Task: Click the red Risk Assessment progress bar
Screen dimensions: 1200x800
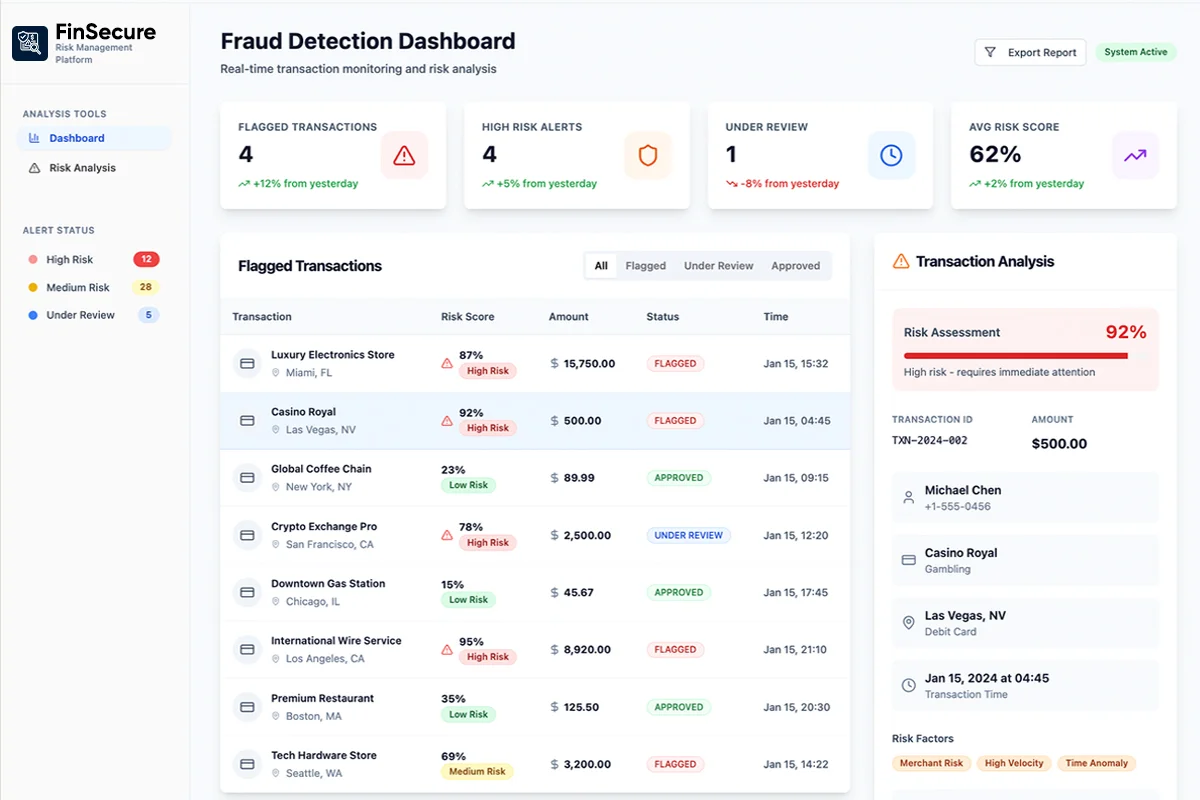Action: pos(1015,355)
